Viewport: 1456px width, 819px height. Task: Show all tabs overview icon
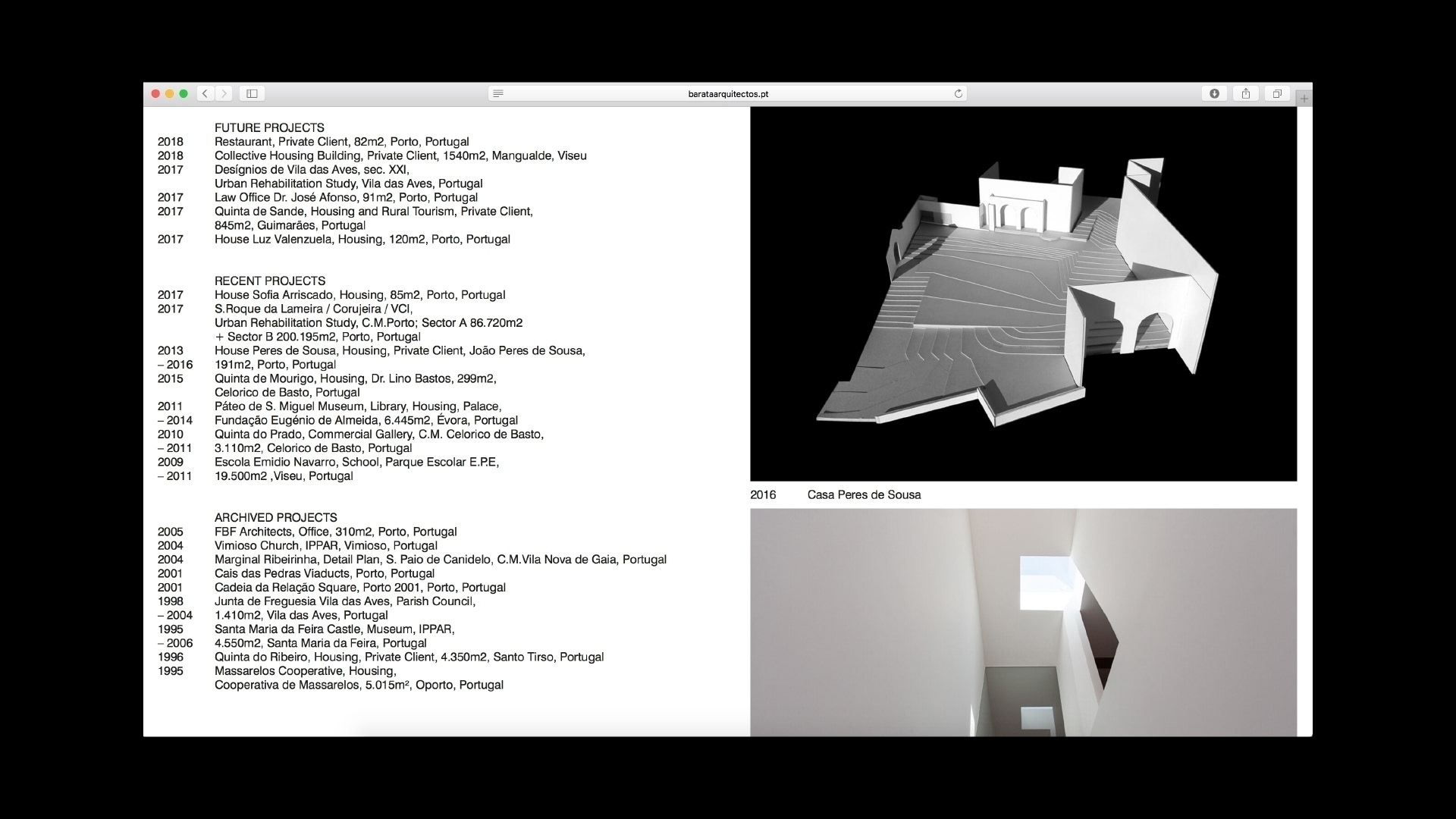(x=1277, y=93)
